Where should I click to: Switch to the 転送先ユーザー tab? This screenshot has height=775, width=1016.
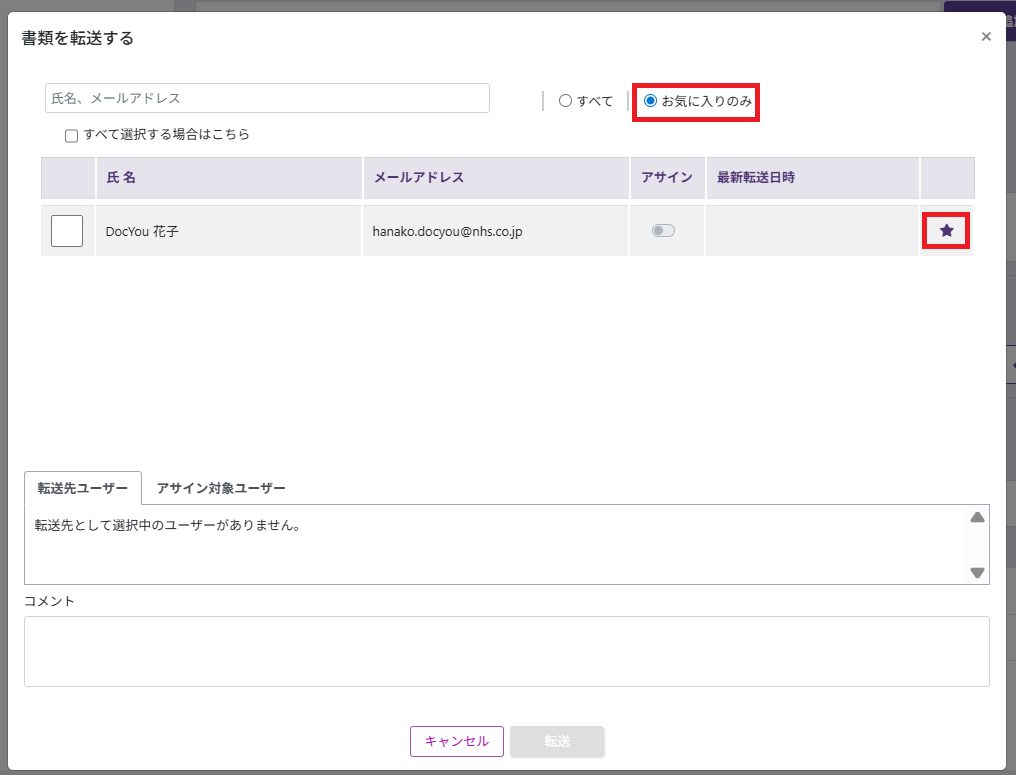tap(83, 488)
